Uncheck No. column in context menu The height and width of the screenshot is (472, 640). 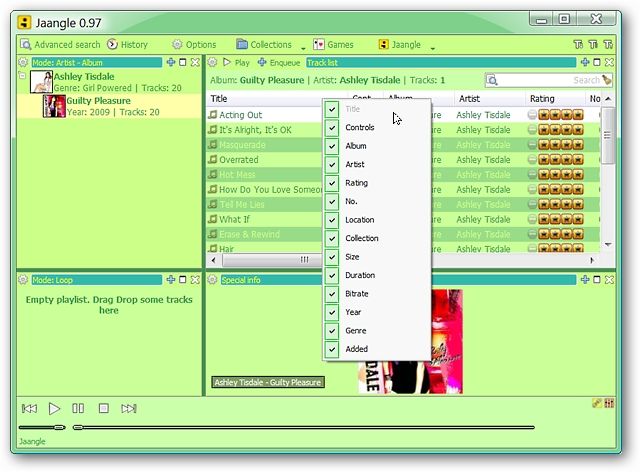coord(376,201)
